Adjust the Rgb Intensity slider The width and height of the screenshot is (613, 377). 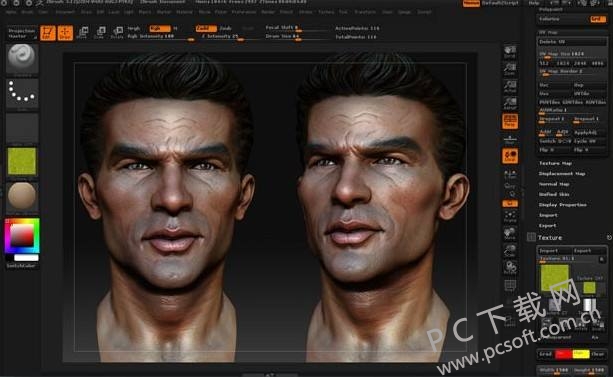161,37
